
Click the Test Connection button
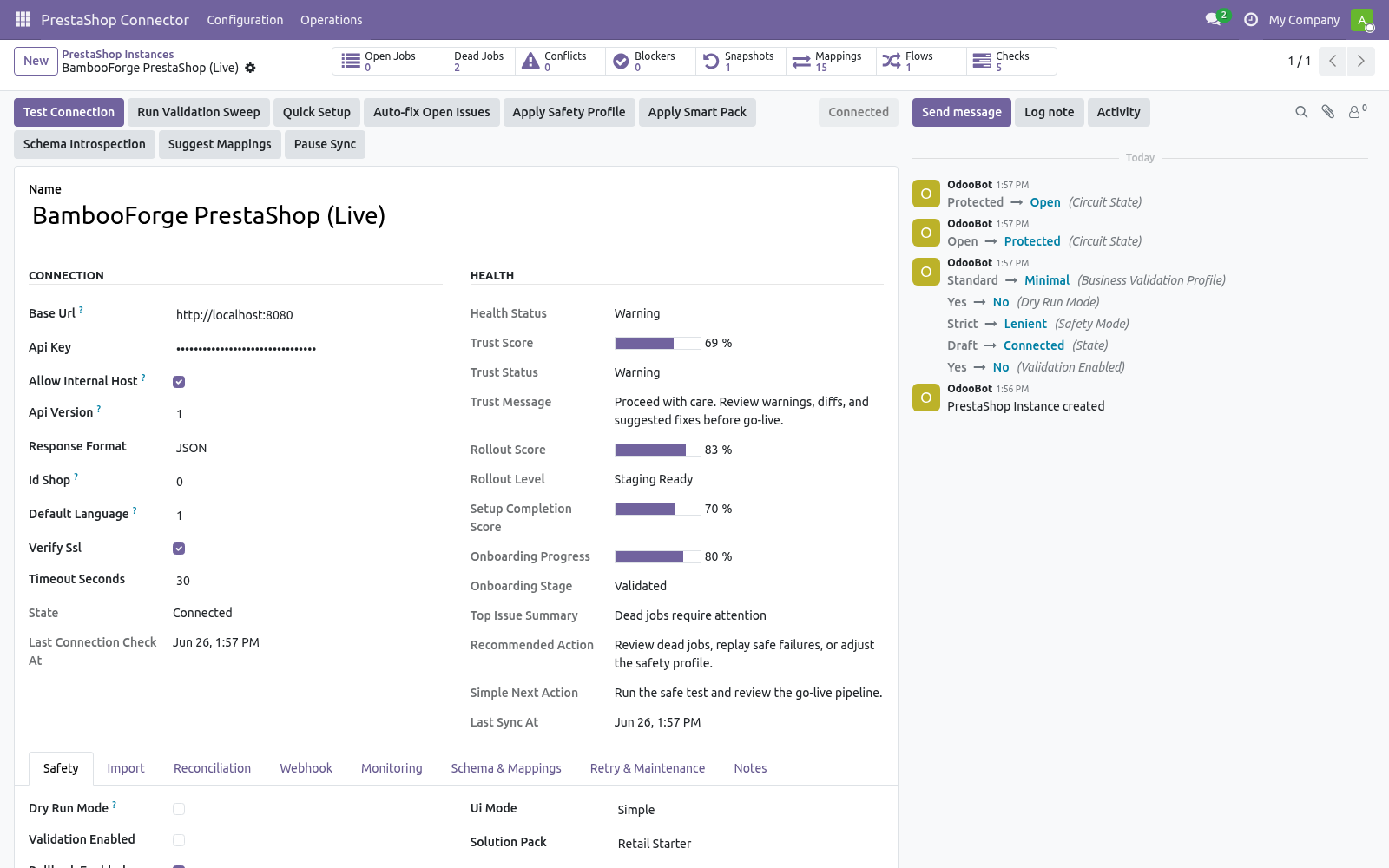(69, 112)
